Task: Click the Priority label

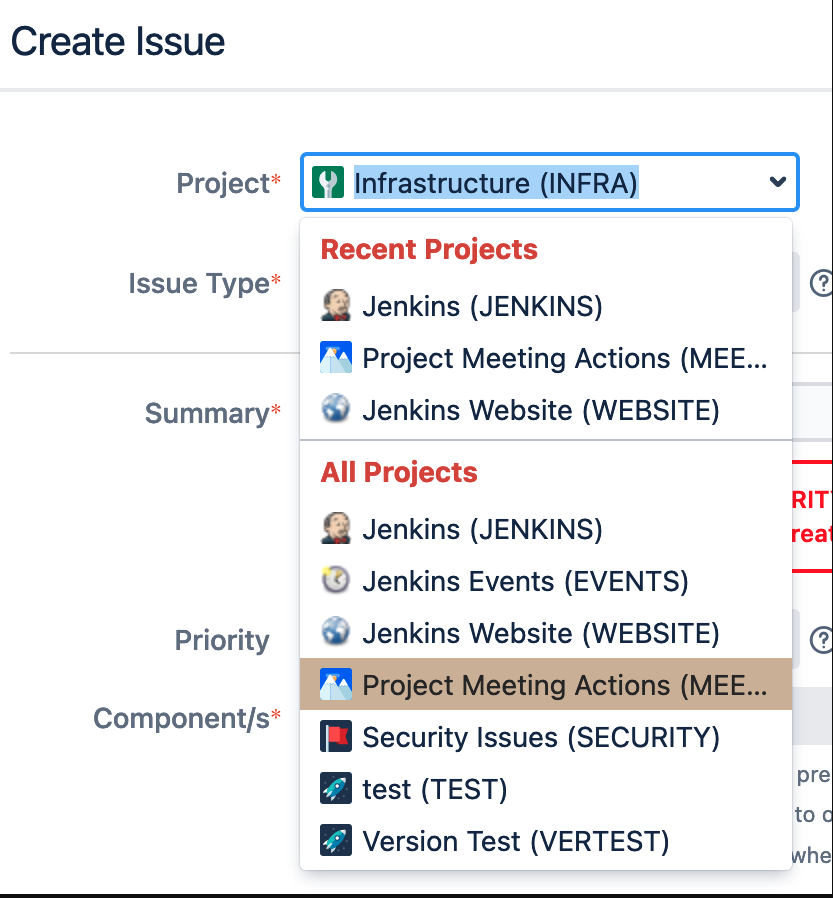Action: click(x=222, y=640)
